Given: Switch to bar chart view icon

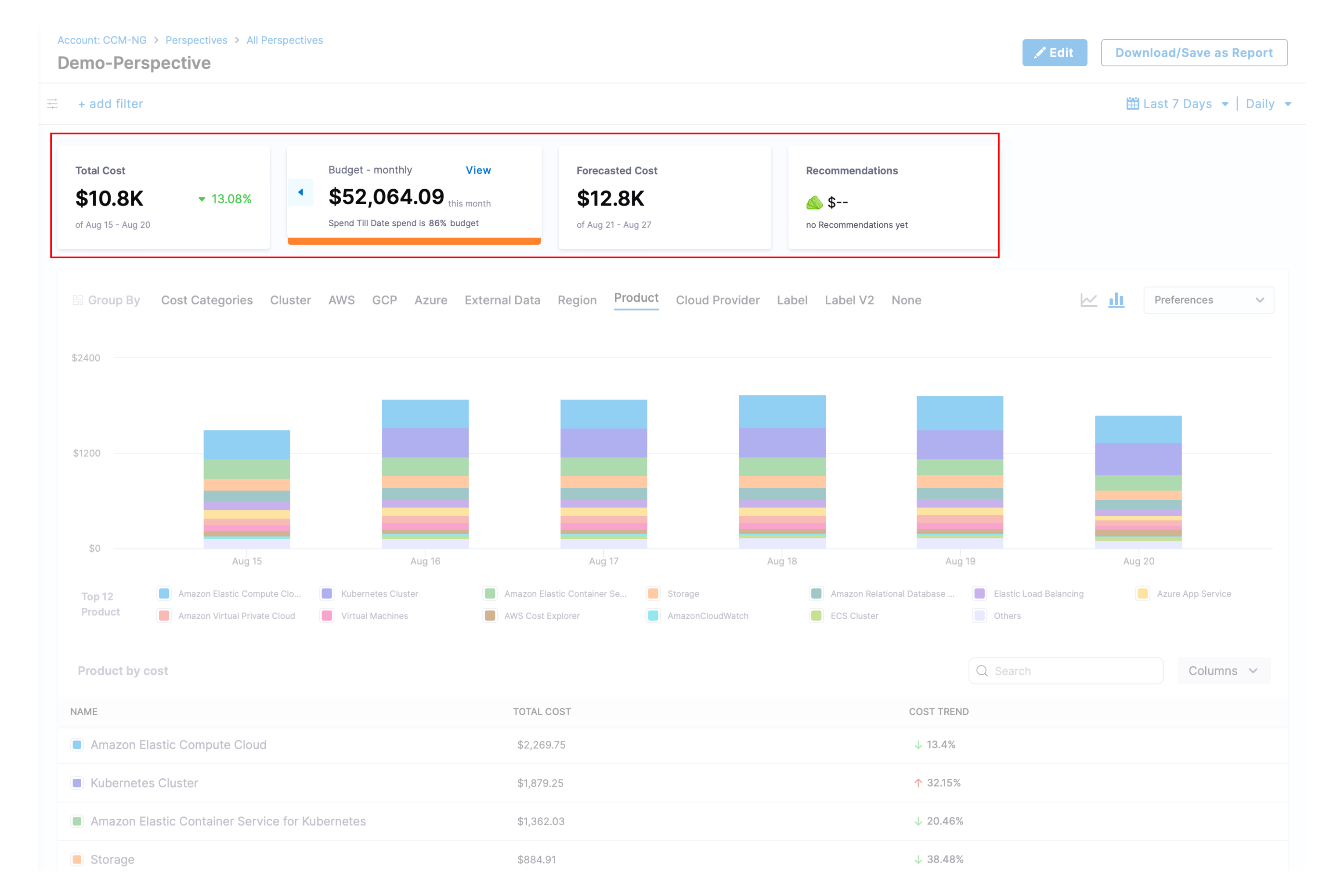Looking at the screenshot, I should click(x=1116, y=300).
